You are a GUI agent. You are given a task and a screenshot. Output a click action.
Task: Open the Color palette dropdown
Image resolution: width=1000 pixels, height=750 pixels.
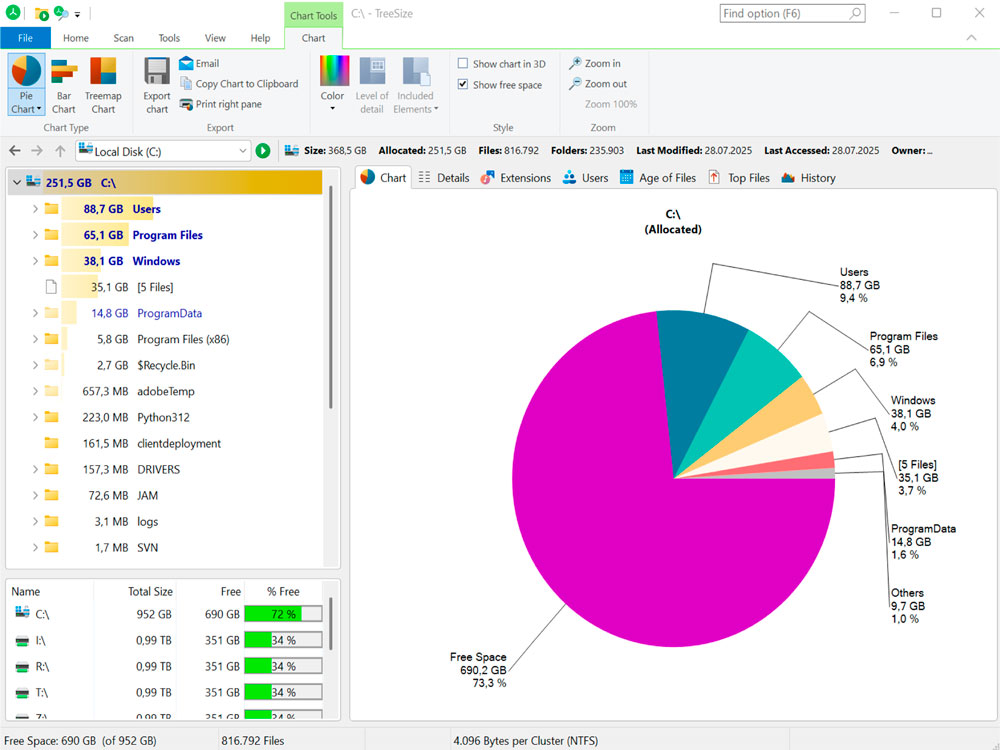(x=332, y=84)
